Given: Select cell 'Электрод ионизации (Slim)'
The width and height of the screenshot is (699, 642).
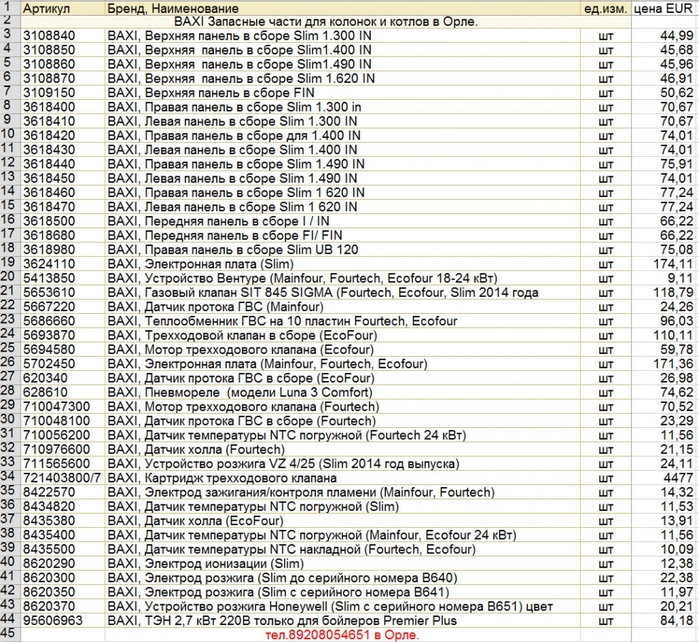Looking at the screenshot, I should pos(343,564).
